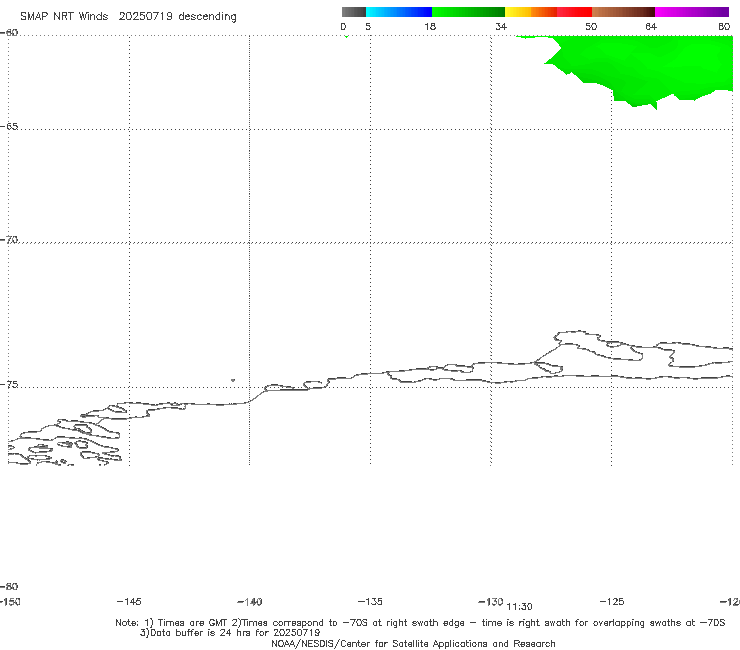Click the swath time label '11:30'
Screen dimensions: 740x650
(x=519, y=607)
